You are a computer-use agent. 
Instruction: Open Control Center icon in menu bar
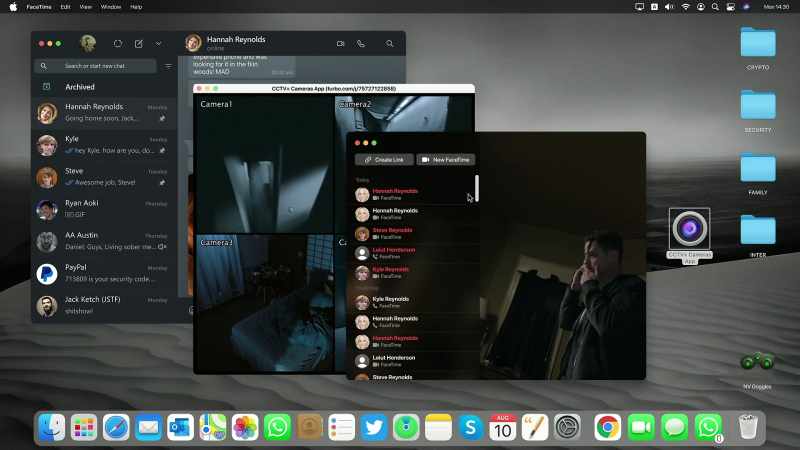click(x=731, y=7)
